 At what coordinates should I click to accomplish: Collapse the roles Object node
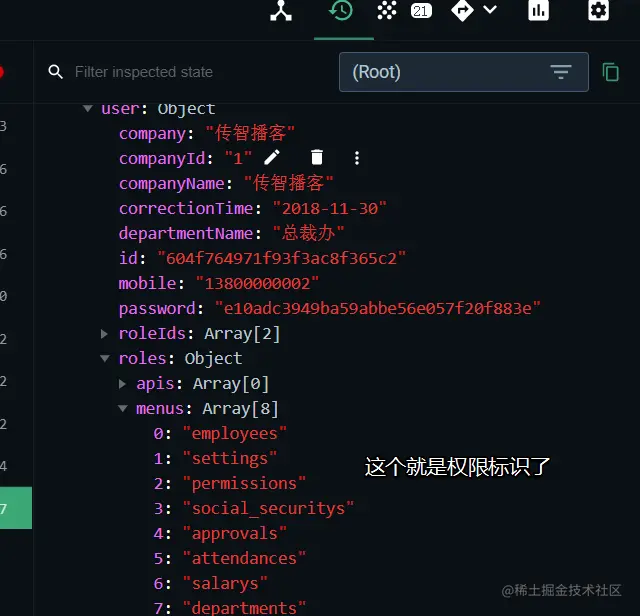pos(105,358)
